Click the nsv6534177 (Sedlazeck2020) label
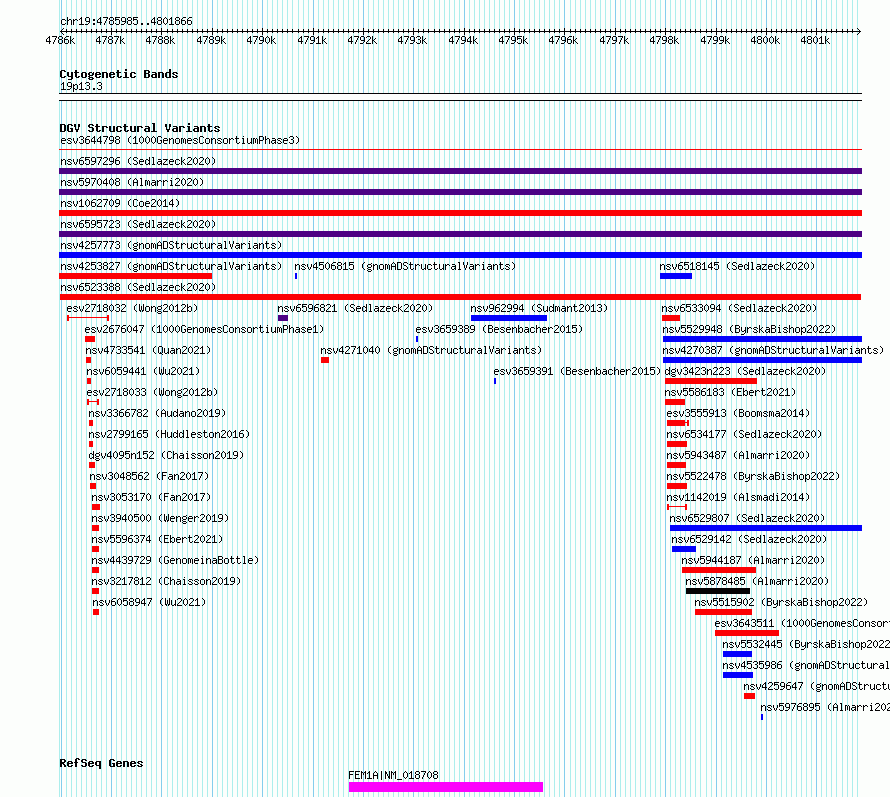This screenshot has height=797, width=890. [744, 434]
